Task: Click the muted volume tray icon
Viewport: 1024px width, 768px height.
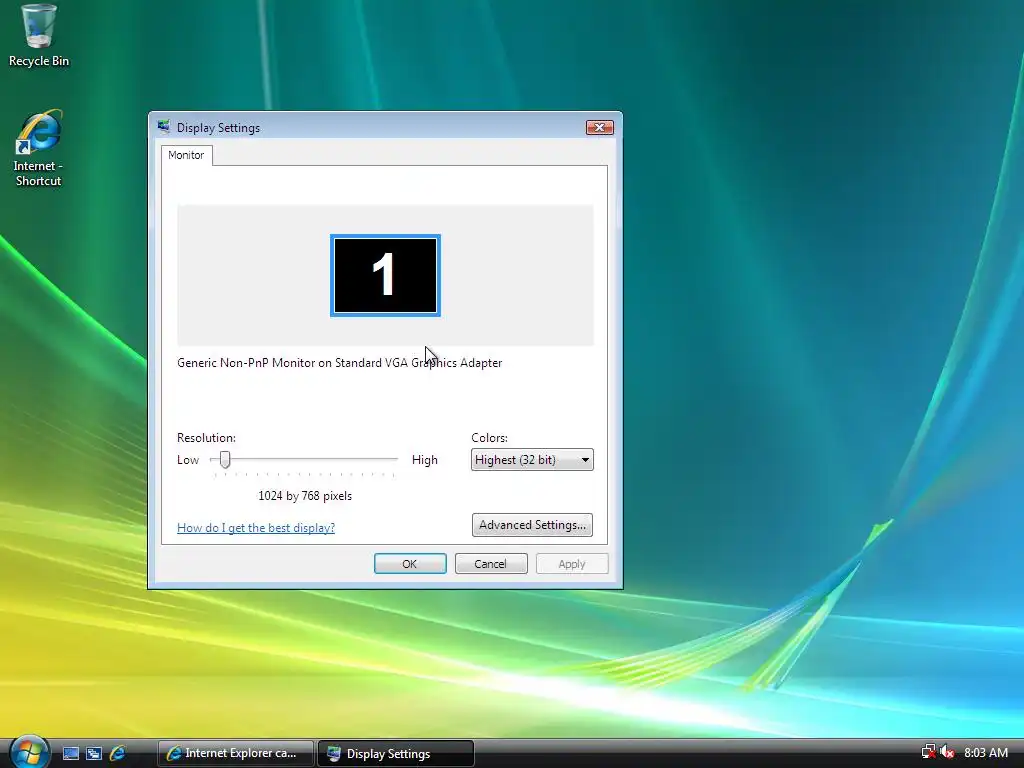Action: point(947,752)
